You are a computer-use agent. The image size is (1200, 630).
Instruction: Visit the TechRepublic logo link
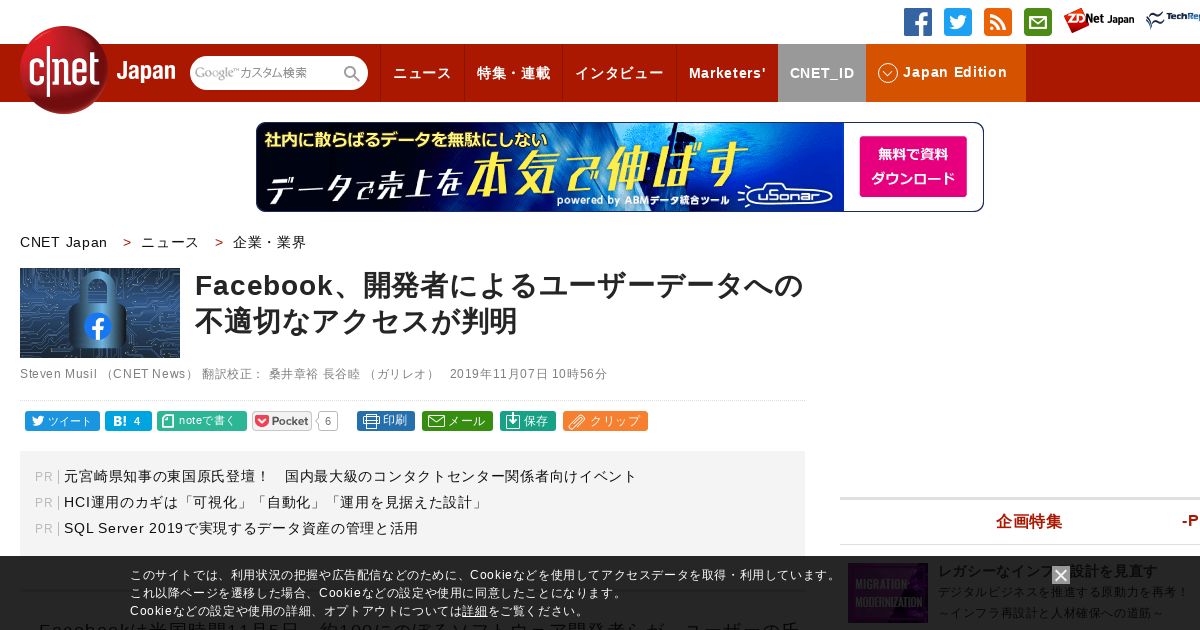pyautogui.click(x=1173, y=20)
